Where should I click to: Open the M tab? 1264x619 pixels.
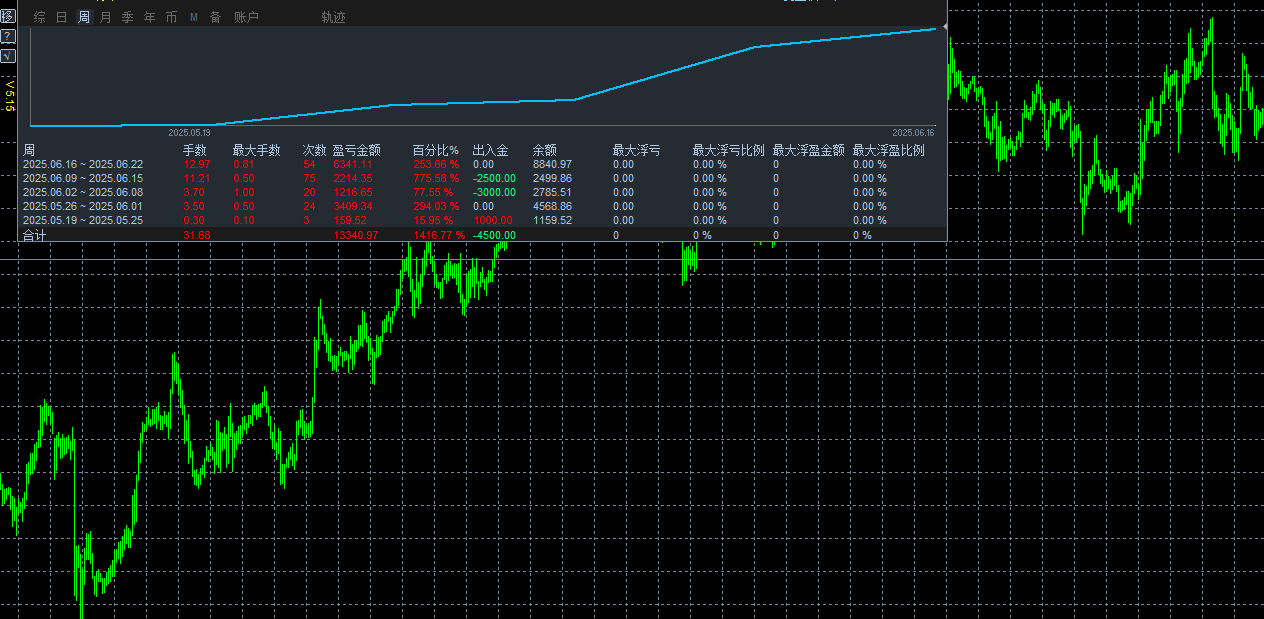tap(193, 17)
